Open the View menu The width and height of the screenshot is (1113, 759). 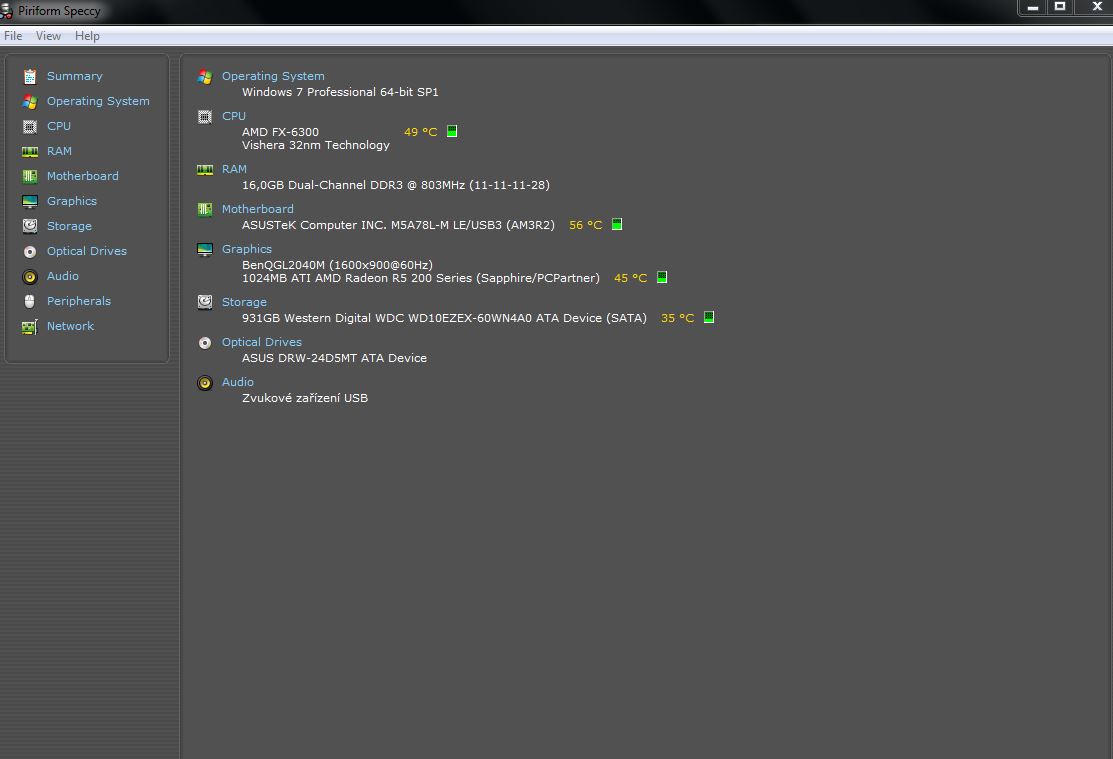point(48,36)
